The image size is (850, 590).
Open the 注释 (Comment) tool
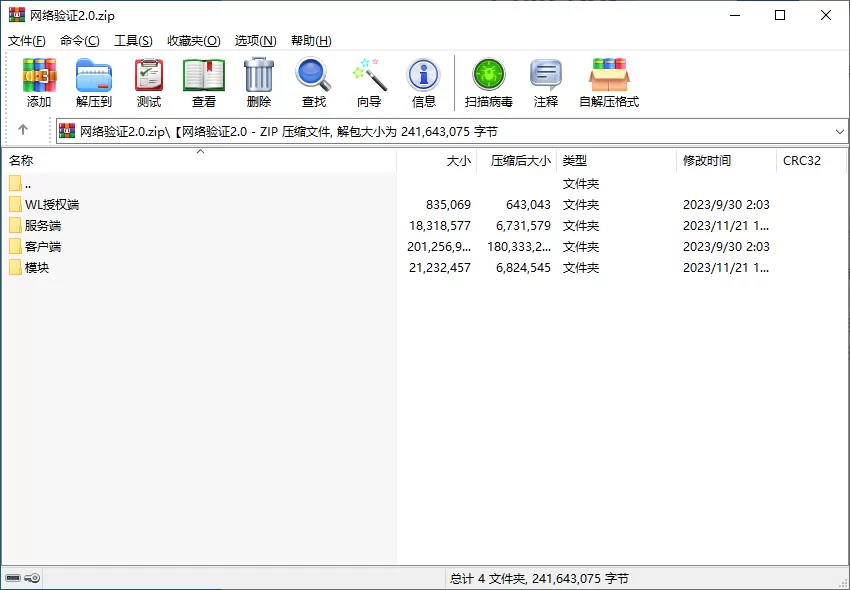pyautogui.click(x=546, y=80)
